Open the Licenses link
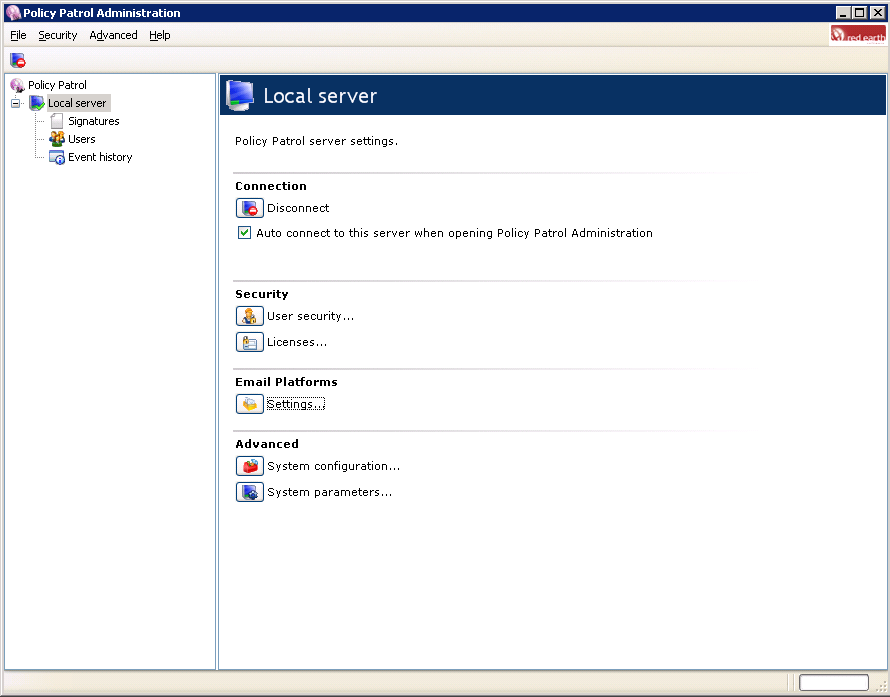 point(297,342)
